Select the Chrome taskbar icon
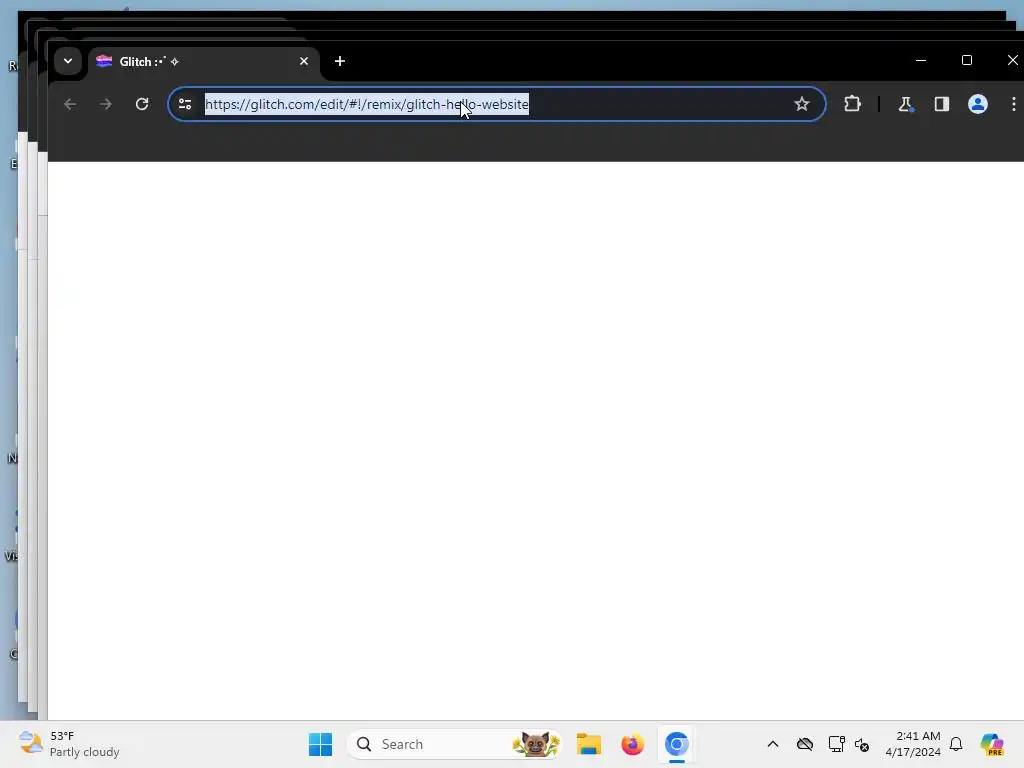The width and height of the screenshot is (1024, 768). [677, 744]
